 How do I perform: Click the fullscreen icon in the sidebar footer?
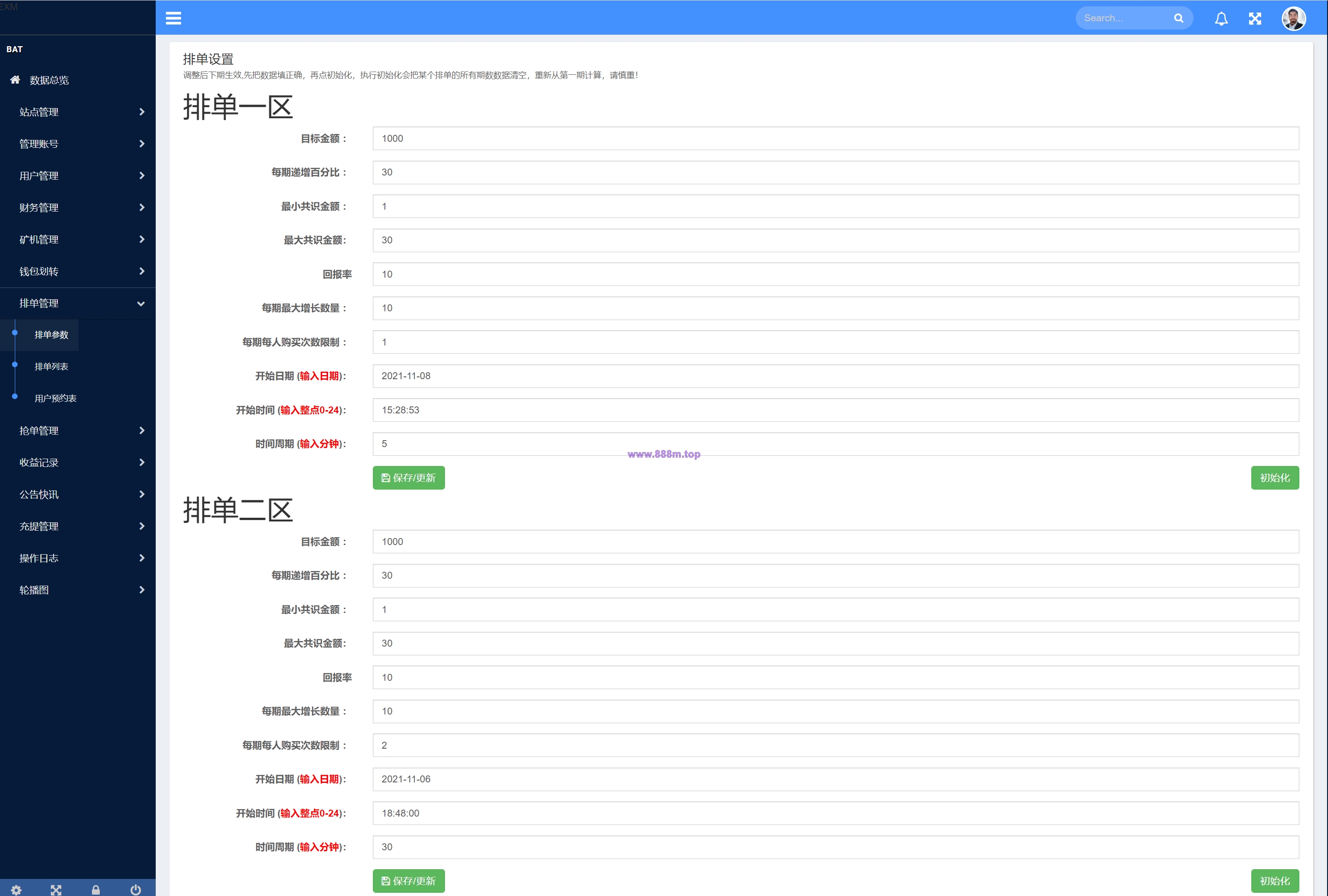point(56,890)
